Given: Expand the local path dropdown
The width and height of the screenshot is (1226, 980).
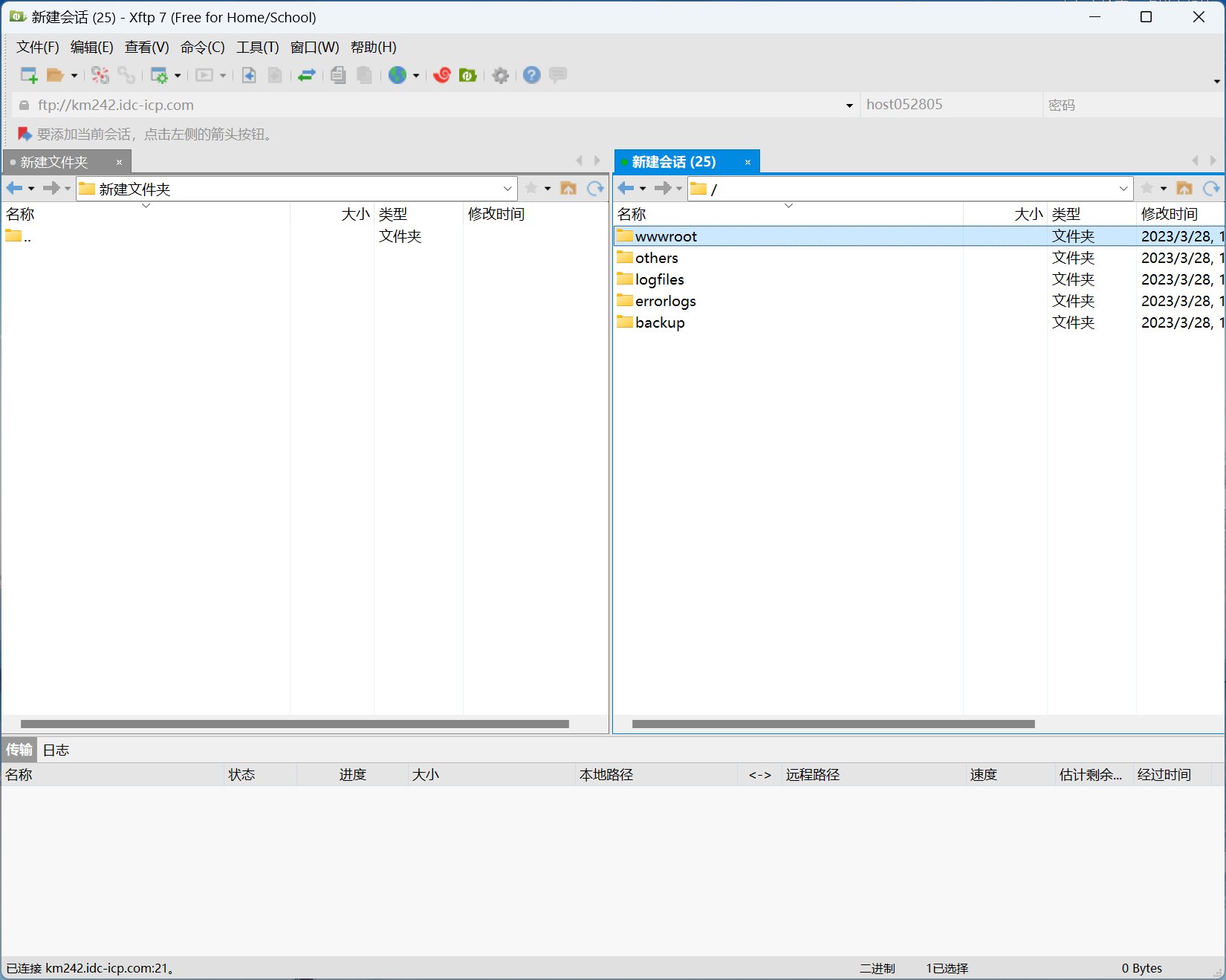Looking at the screenshot, I should pos(507,189).
